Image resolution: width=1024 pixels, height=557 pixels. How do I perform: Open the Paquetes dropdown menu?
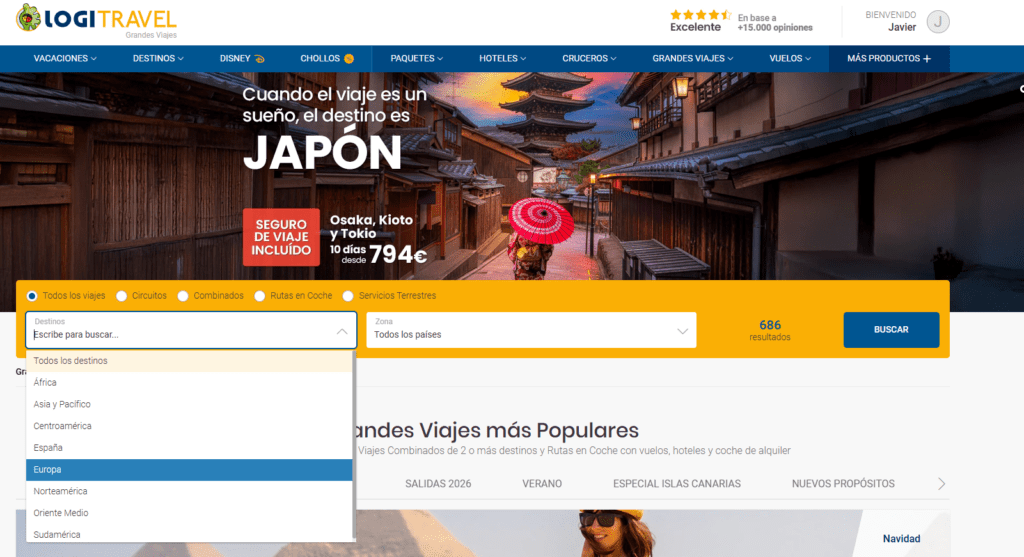click(x=417, y=59)
